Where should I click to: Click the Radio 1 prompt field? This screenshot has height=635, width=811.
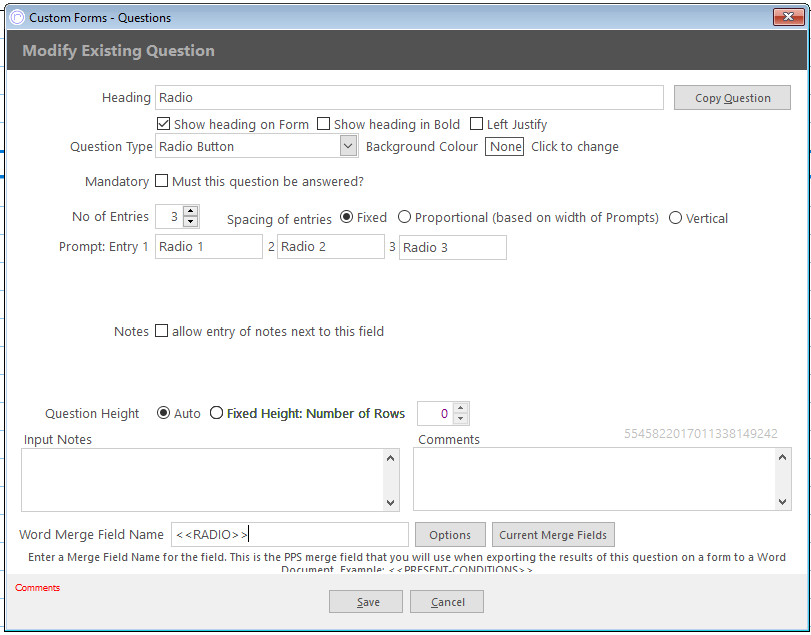pos(209,247)
